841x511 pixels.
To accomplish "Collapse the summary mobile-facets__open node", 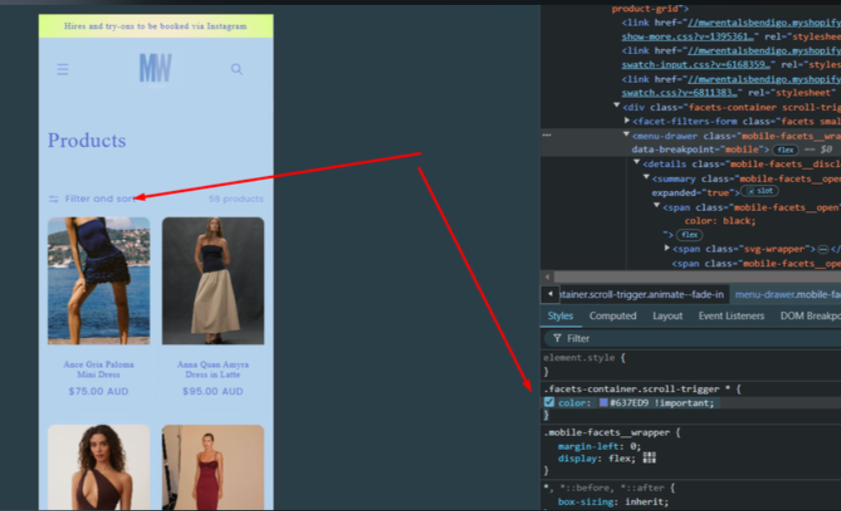I will pos(646,177).
